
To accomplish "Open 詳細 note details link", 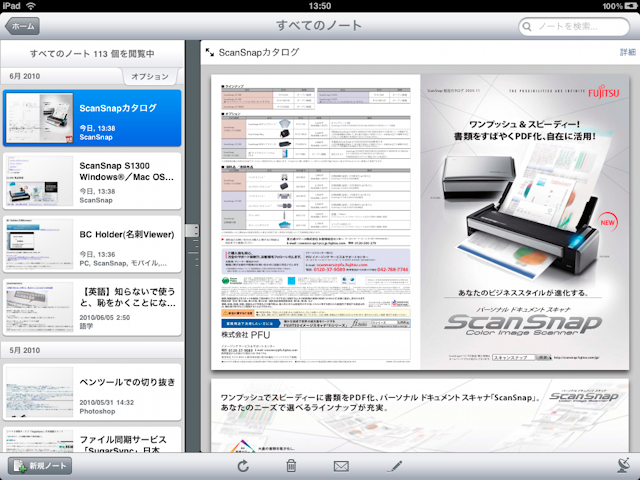I will click(x=628, y=52).
